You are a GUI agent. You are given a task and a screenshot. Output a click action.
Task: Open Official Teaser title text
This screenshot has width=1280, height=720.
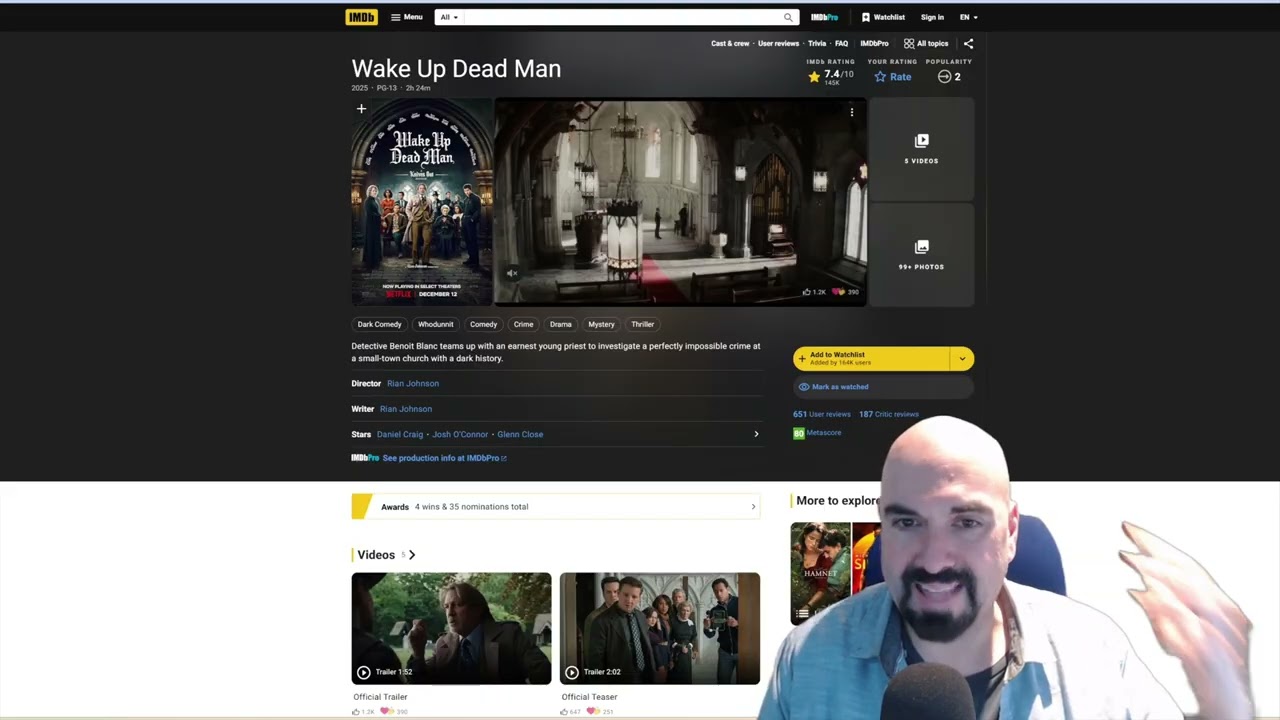589,697
